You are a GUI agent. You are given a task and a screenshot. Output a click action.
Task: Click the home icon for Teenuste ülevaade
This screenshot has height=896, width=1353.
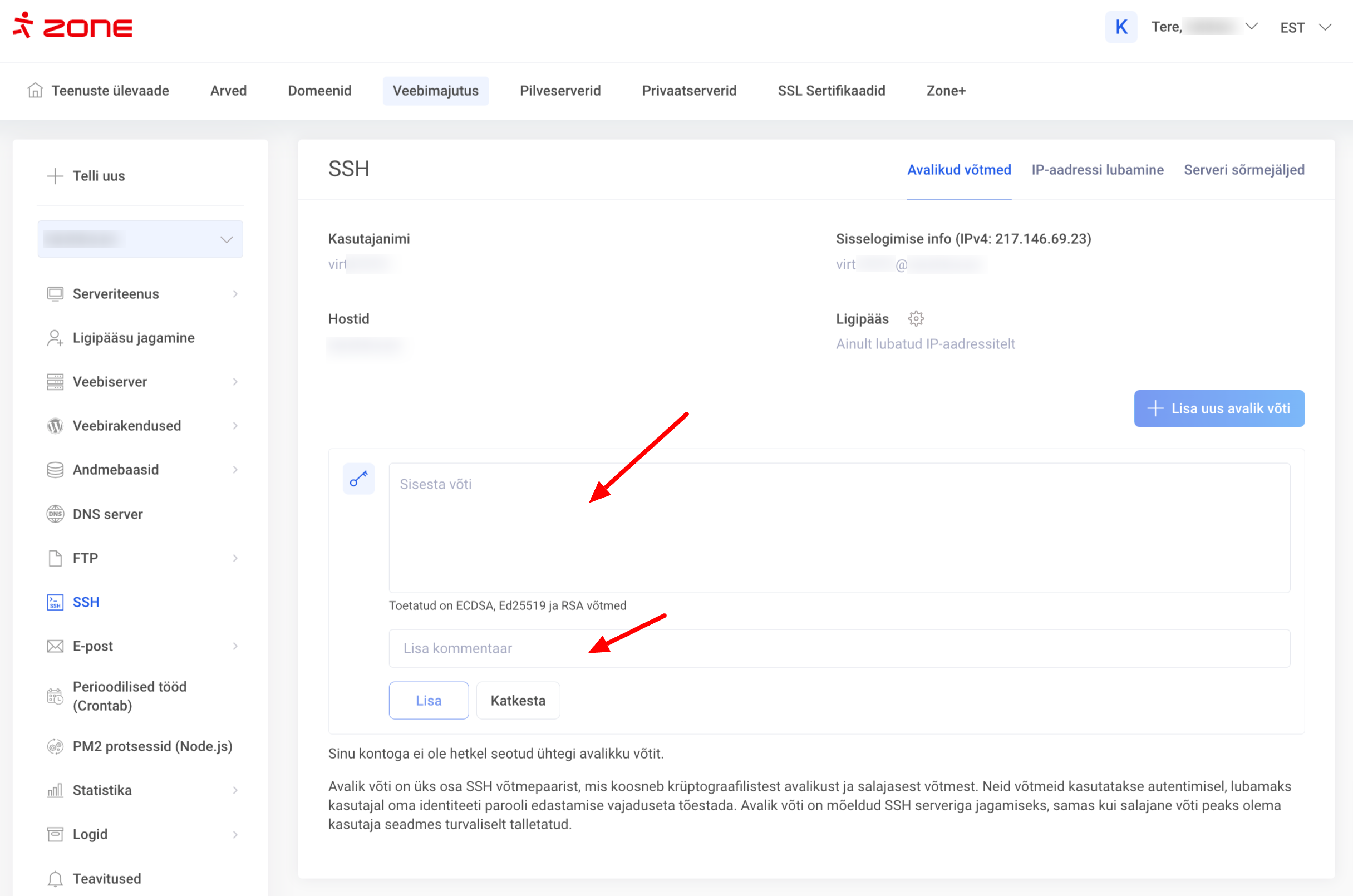pos(36,90)
